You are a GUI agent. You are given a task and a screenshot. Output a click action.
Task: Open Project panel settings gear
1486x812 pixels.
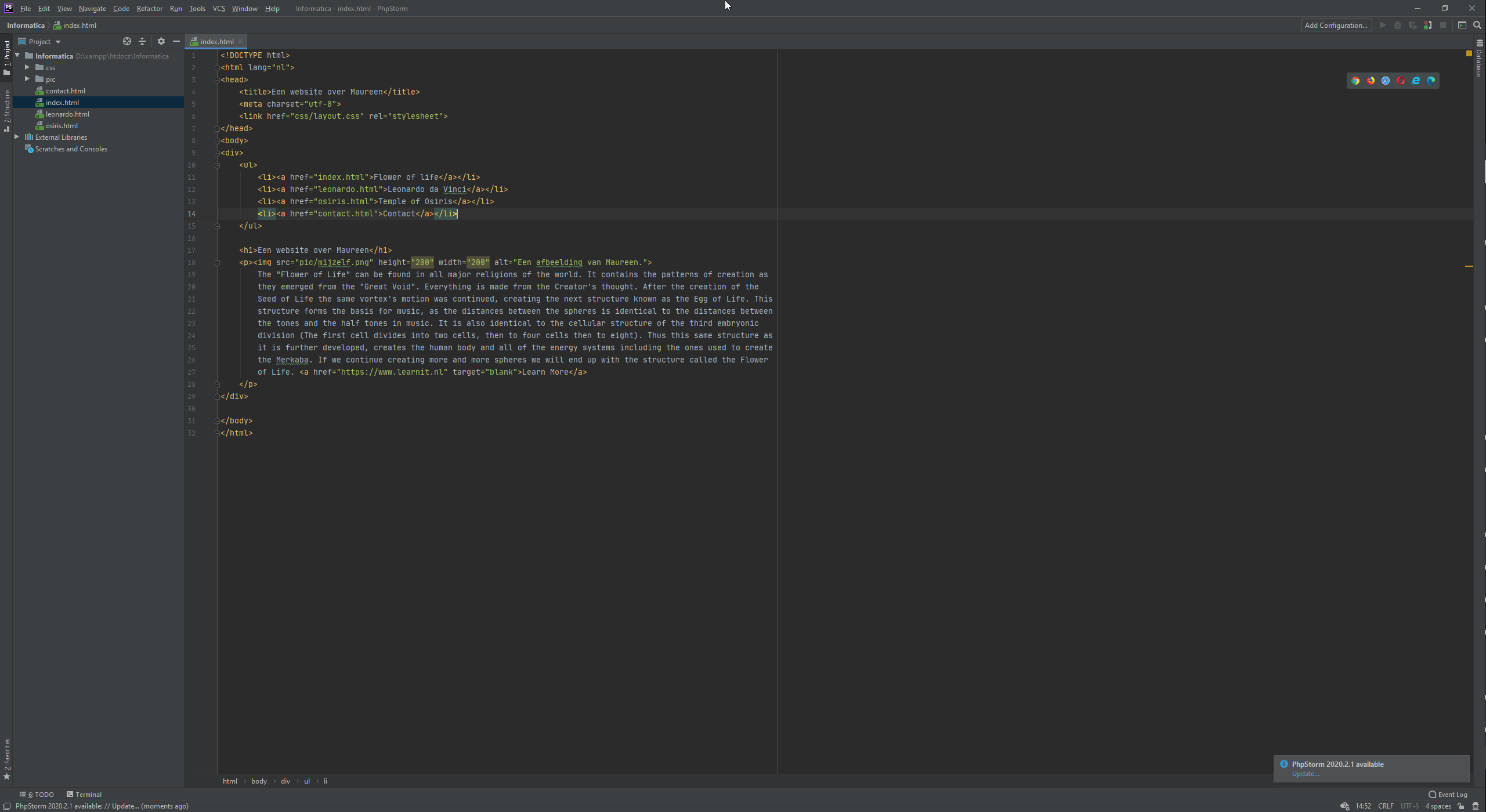pos(161,41)
